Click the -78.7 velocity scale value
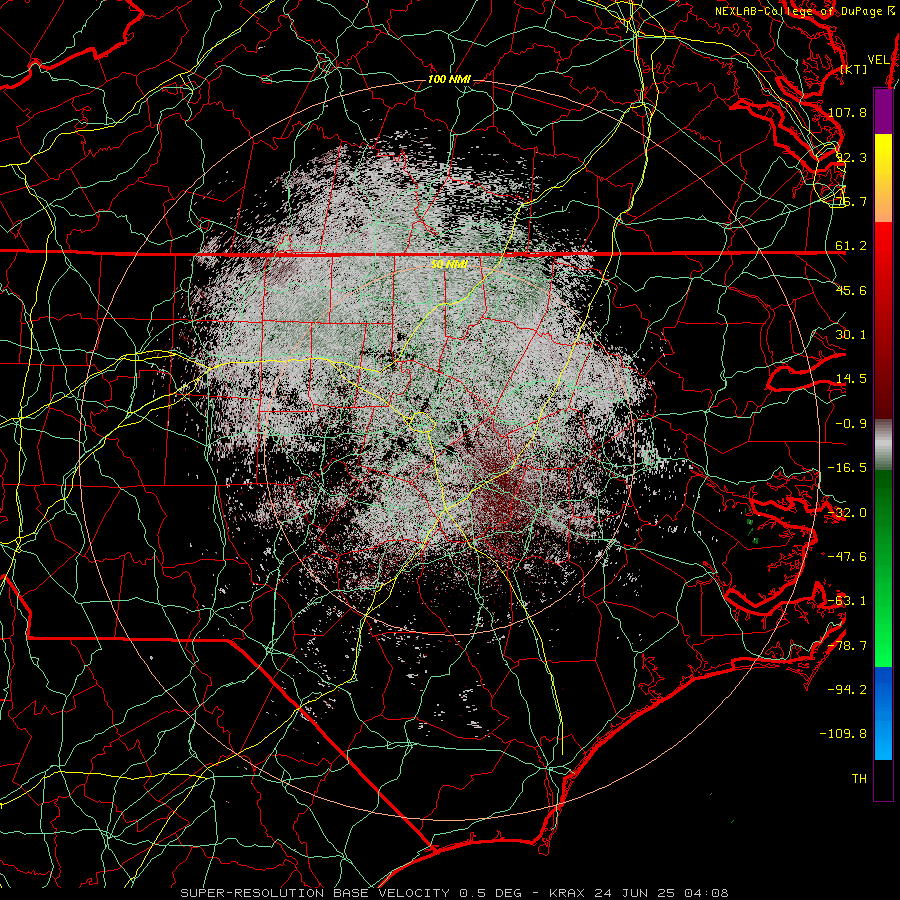900x900 pixels. coord(847,646)
